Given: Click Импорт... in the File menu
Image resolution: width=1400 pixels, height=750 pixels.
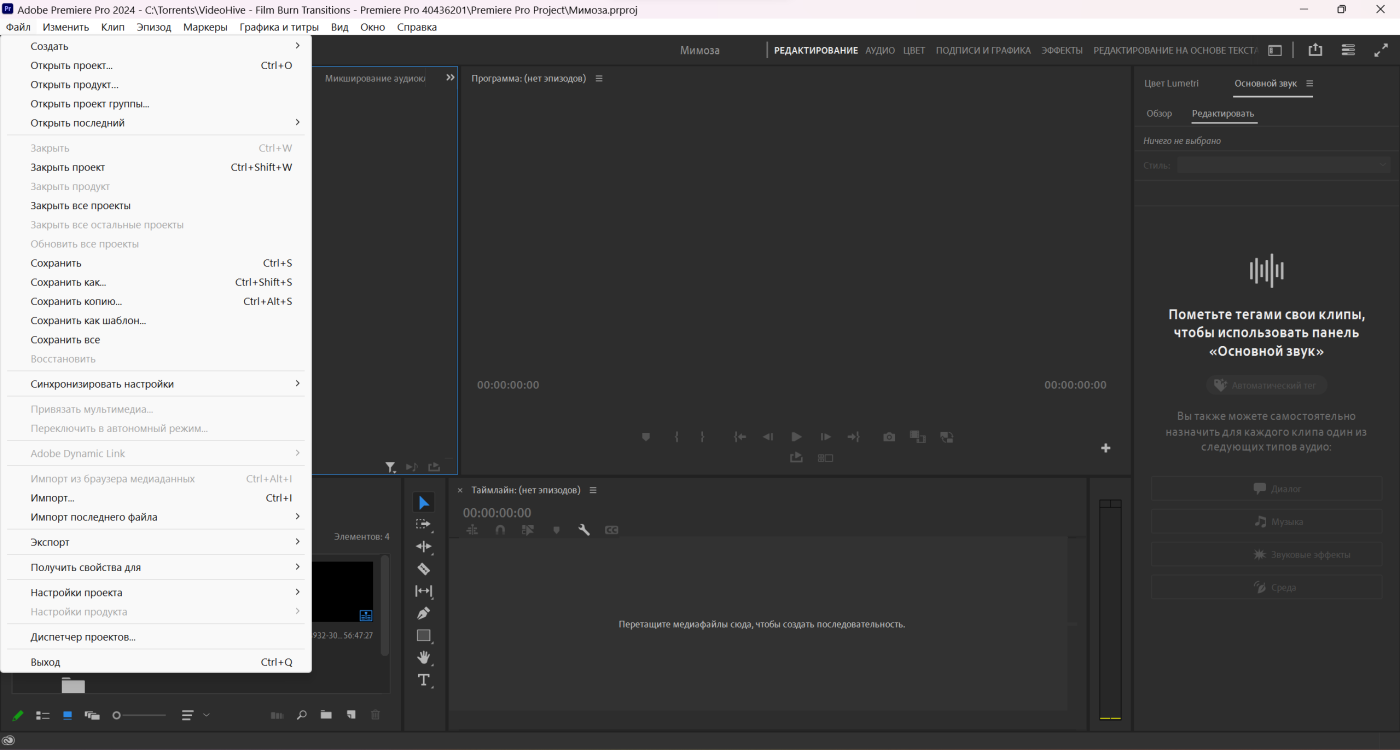Looking at the screenshot, I should (53, 498).
